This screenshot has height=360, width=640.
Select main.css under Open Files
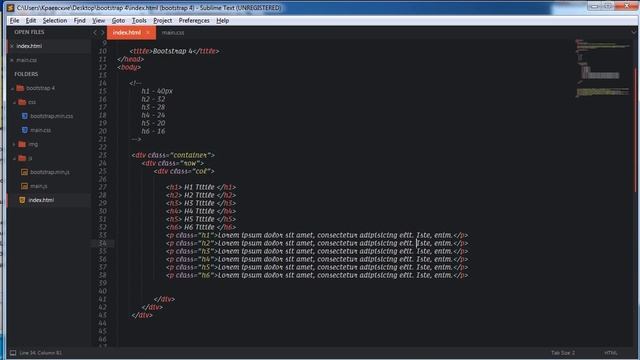click(x=27, y=60)
